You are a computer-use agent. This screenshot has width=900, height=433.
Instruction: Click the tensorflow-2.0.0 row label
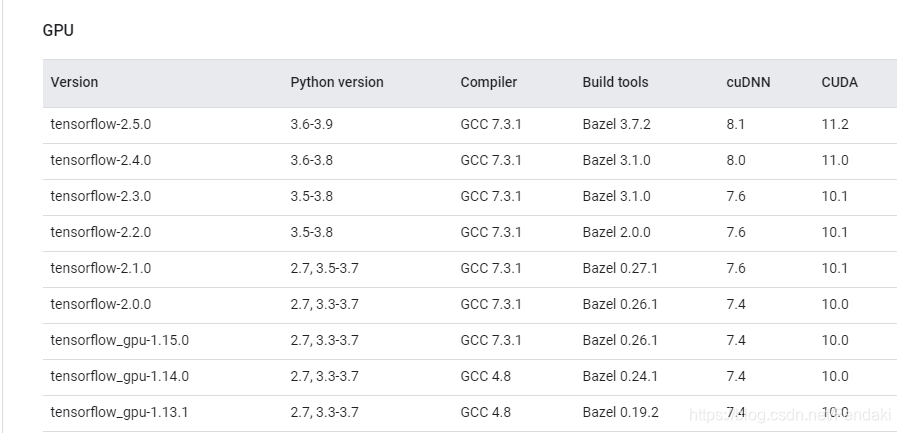100,304
